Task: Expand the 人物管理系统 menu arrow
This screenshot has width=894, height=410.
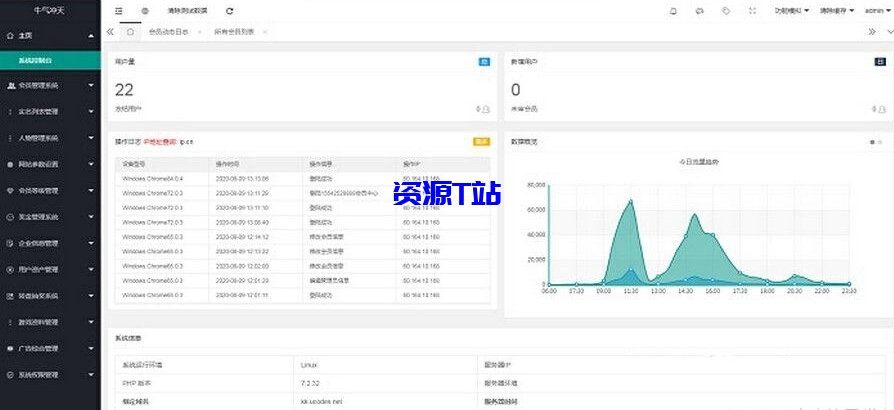Action: coord(91,138)
